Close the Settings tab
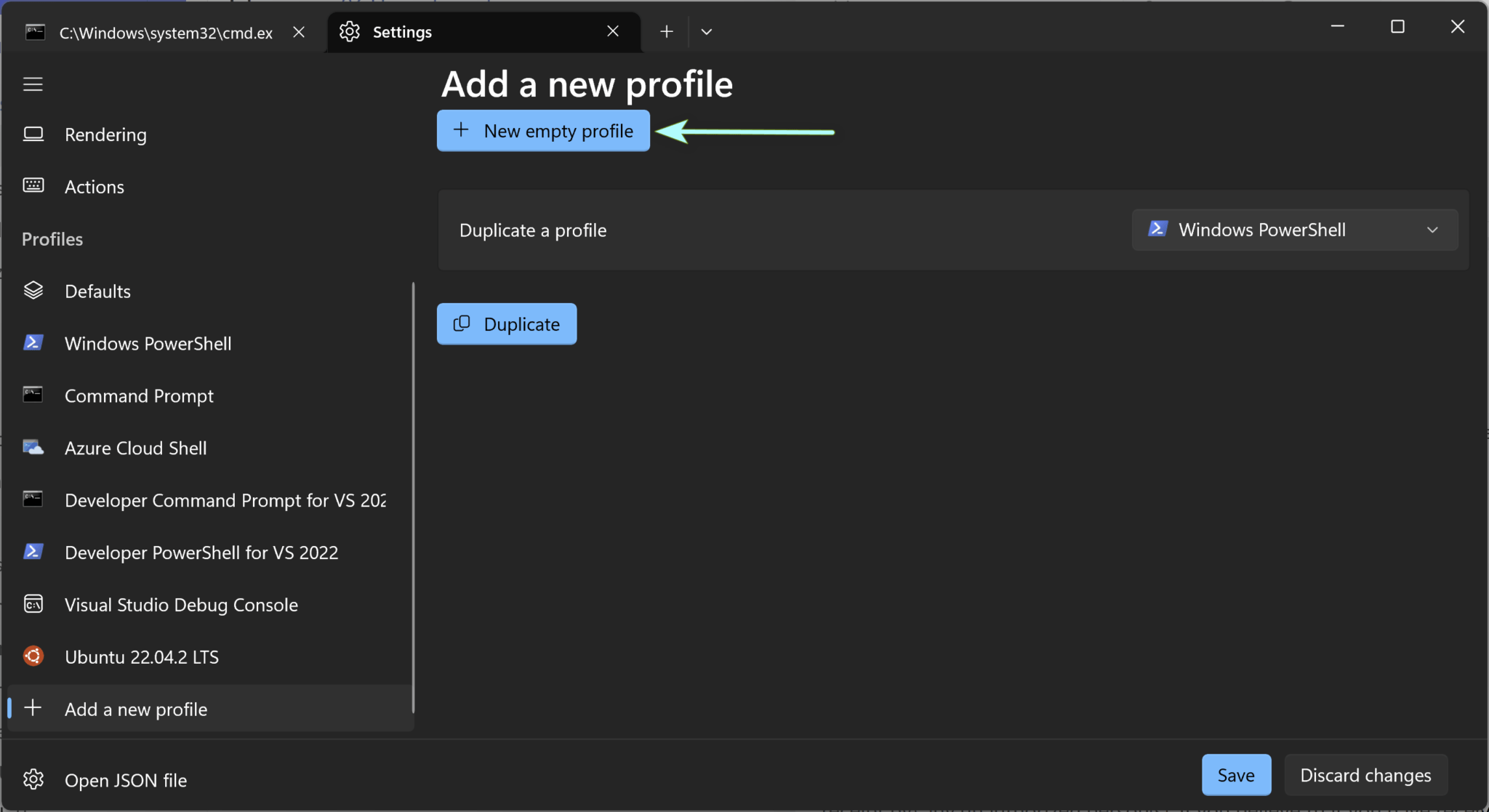This screenshot has height=812, width=1489. [x=613, y=31]
